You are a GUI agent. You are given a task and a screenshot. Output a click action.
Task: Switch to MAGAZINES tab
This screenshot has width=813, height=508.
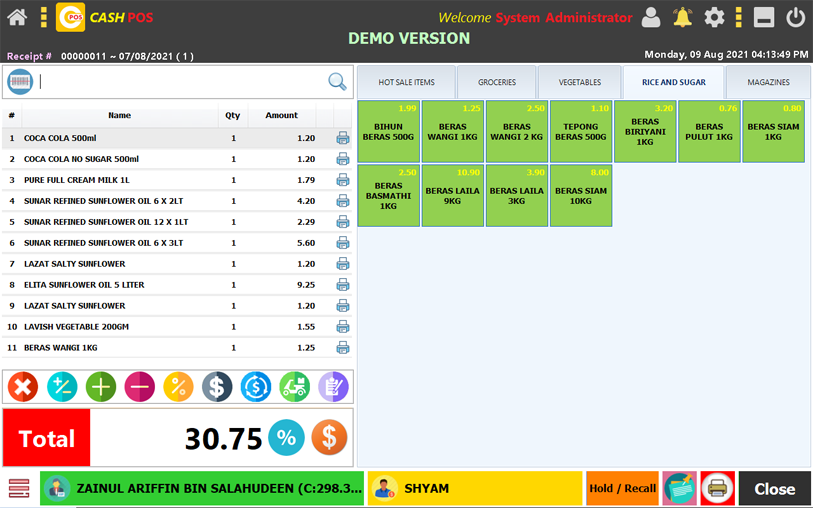(x=768, y=82)
